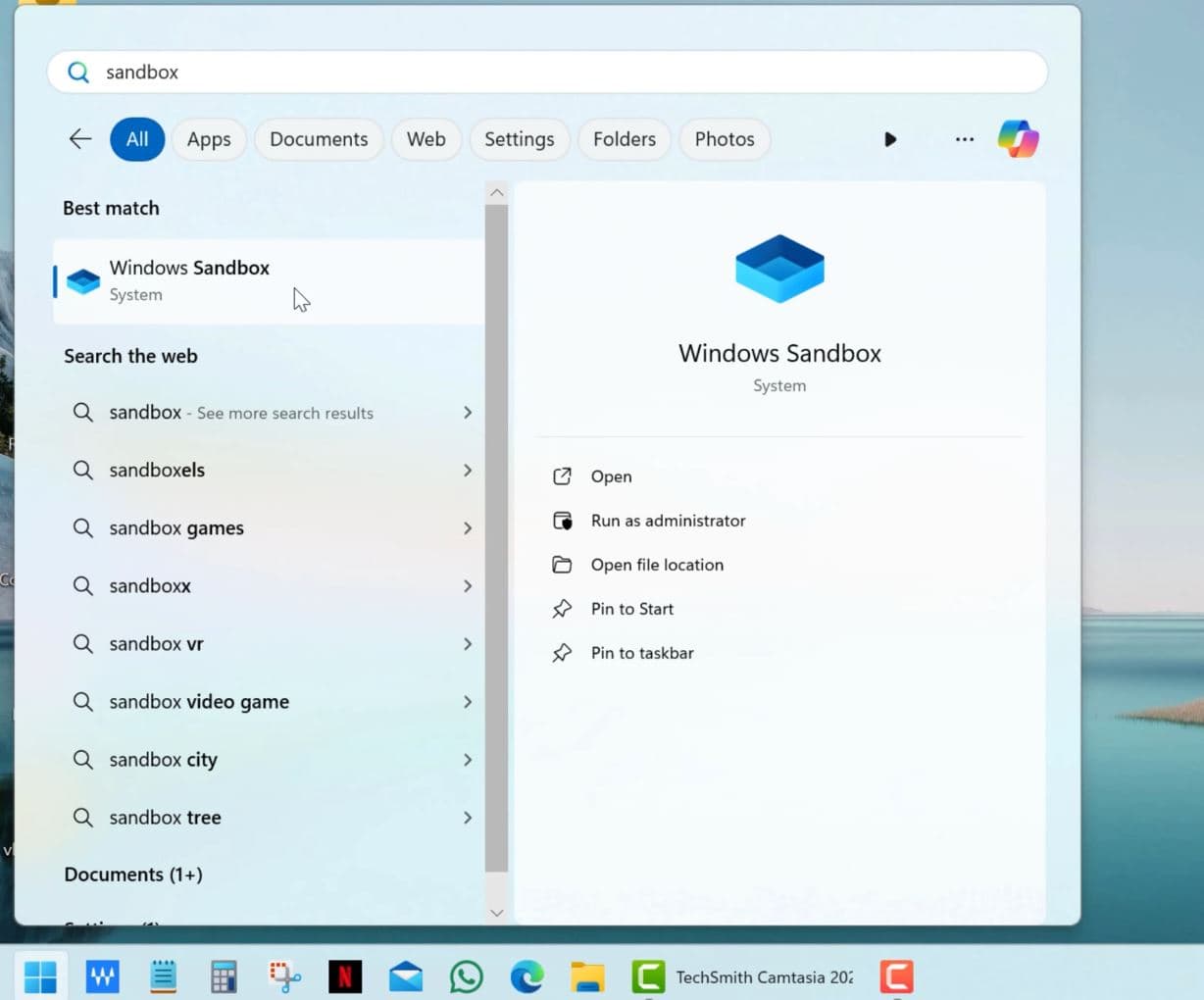Click the magnifier icon in the search box
This screenshot has width=1204, height=1000.
(78, 73)
